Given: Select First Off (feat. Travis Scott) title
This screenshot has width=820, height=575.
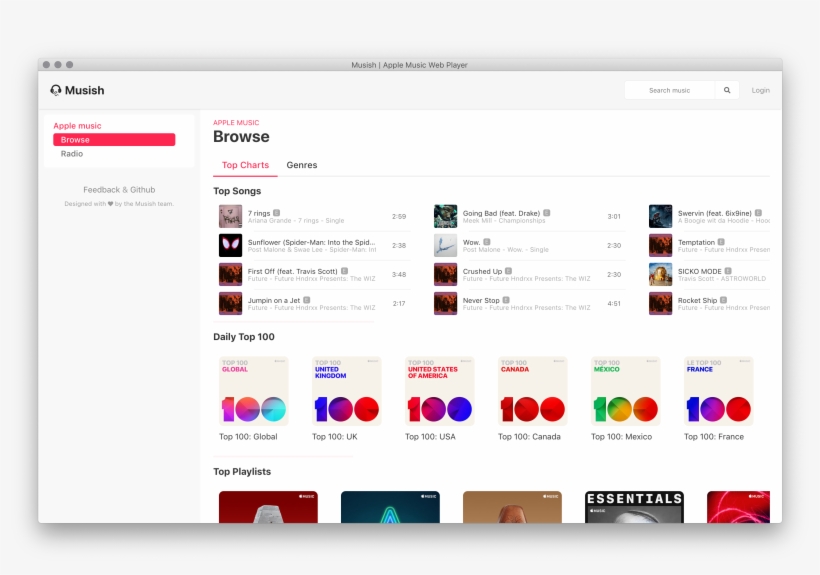Looking at the screenshot, I should coord(293,271).
